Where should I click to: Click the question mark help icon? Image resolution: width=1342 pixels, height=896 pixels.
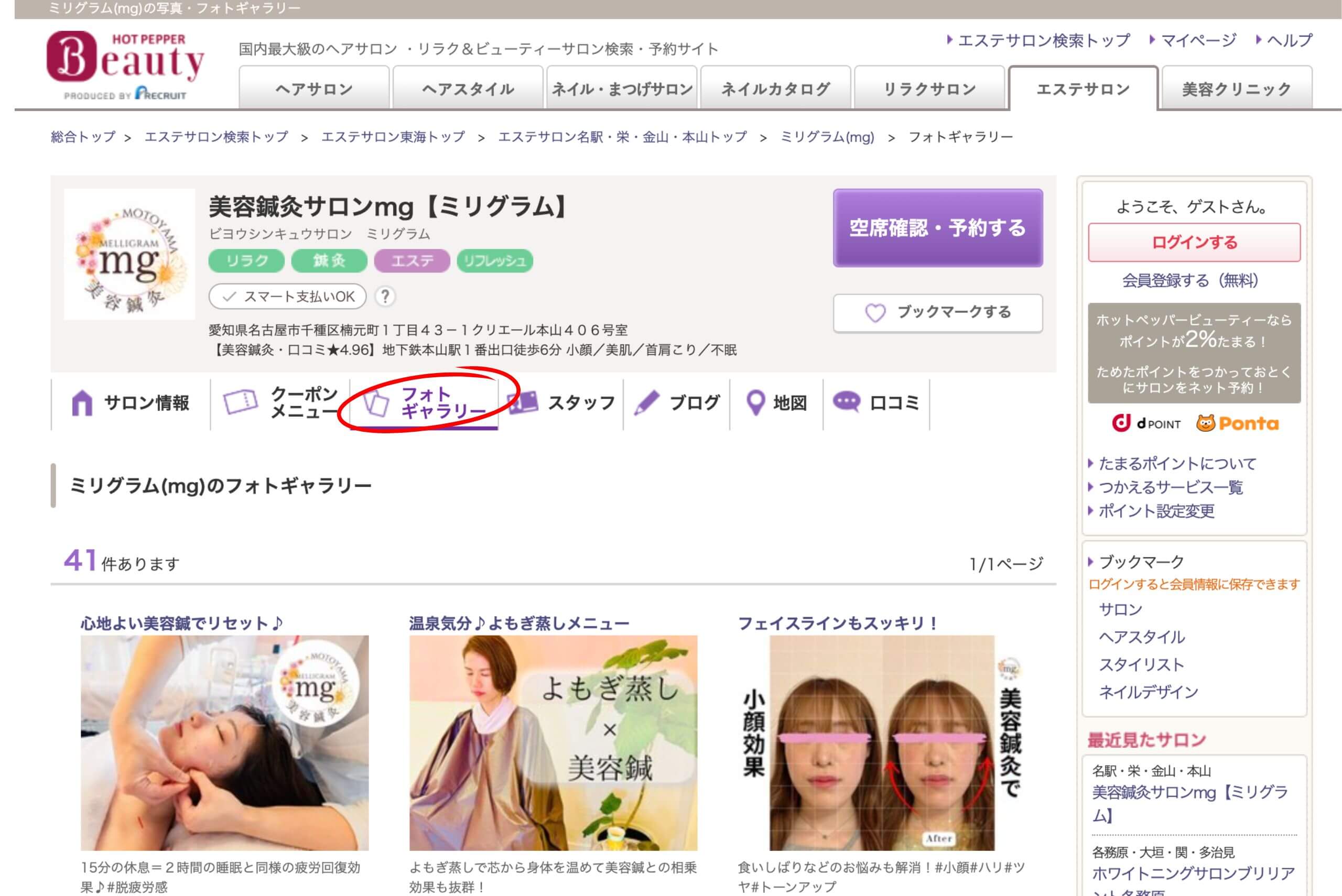(385, 296)
